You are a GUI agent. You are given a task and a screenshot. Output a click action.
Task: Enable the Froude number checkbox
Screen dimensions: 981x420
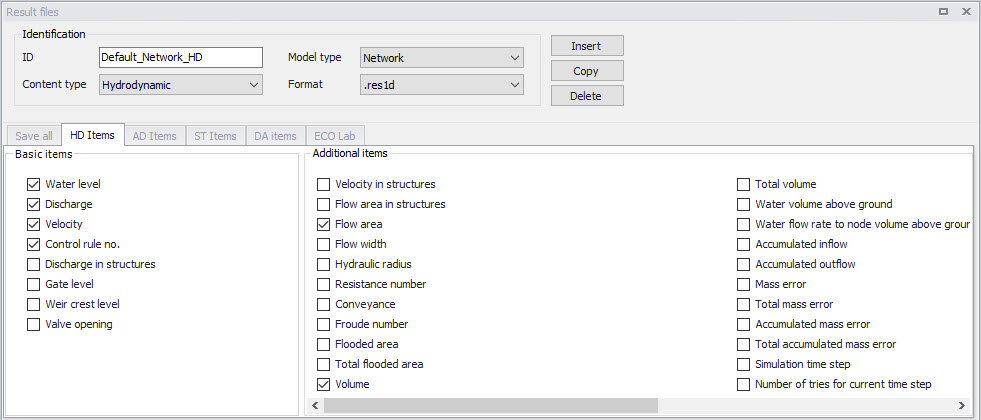pos(323,324)
